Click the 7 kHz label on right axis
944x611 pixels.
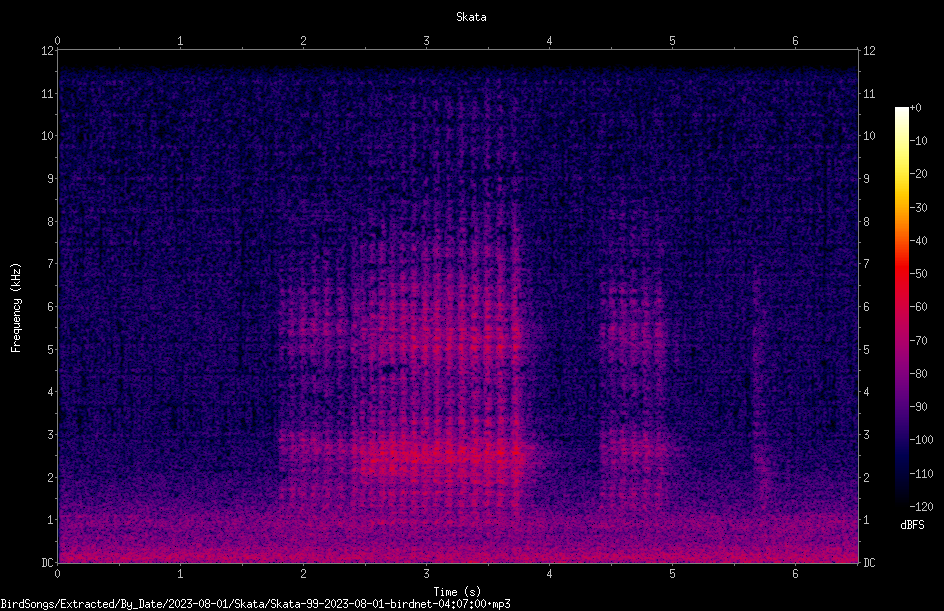pyautogui.click(x=866, y=264)
